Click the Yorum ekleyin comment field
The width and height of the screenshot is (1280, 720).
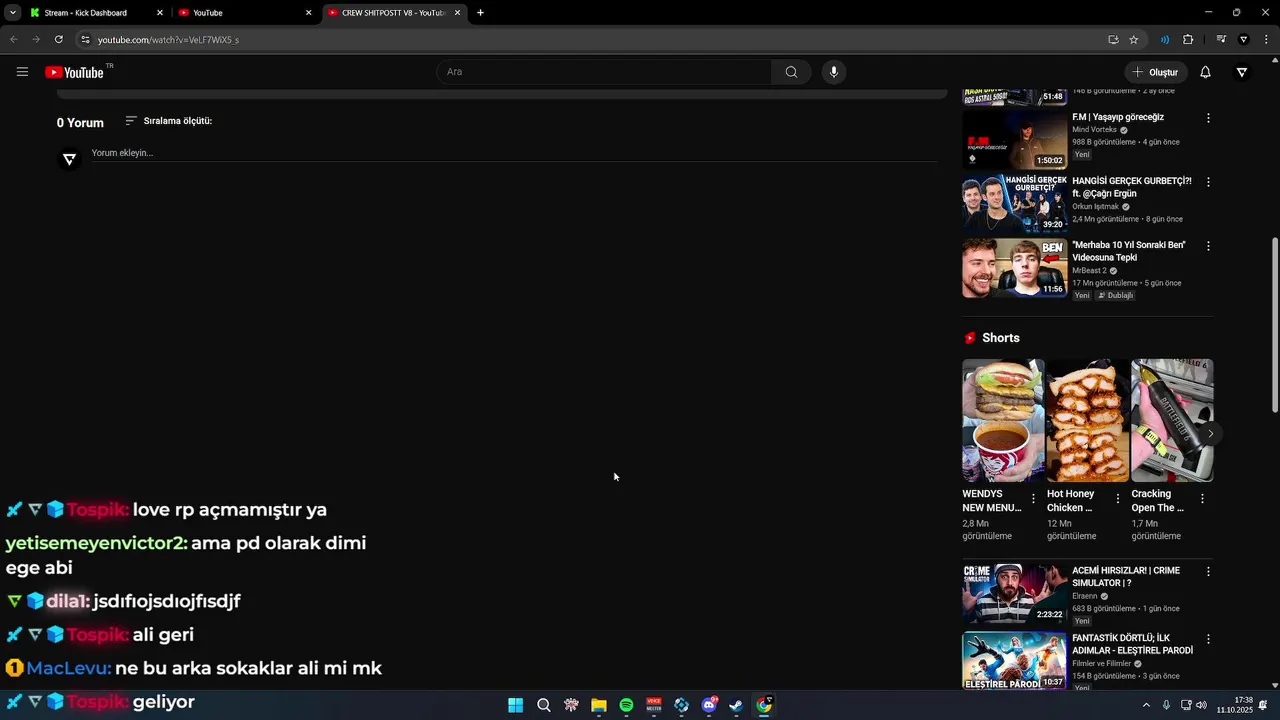tap(514, 153)
